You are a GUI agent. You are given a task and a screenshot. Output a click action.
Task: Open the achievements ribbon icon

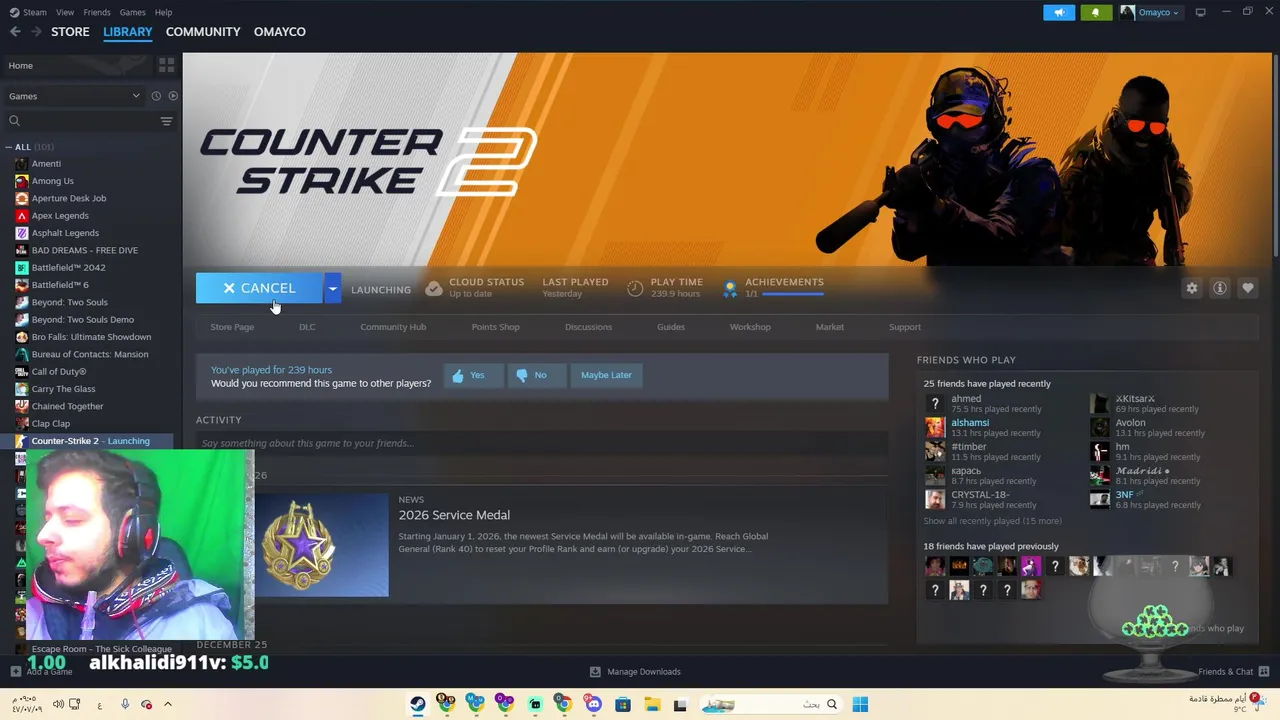[730, 288]
